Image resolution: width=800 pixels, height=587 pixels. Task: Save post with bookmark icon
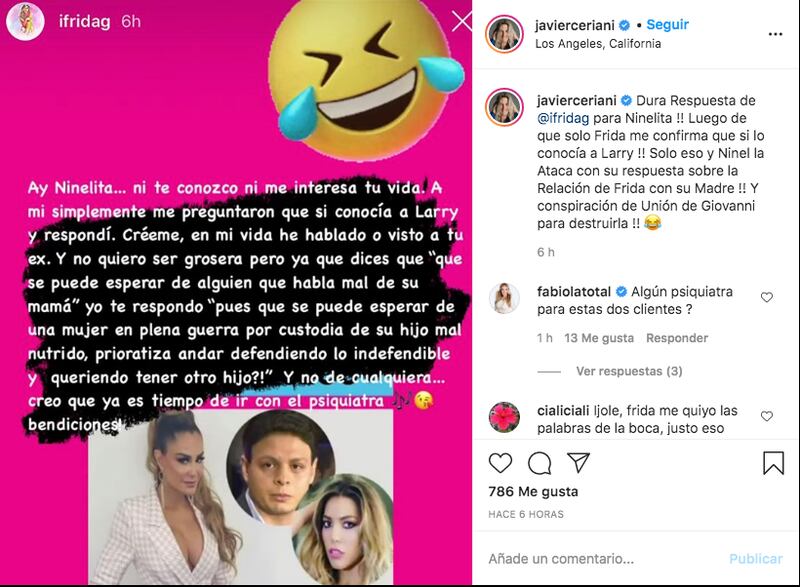click(x=773, y=463)
